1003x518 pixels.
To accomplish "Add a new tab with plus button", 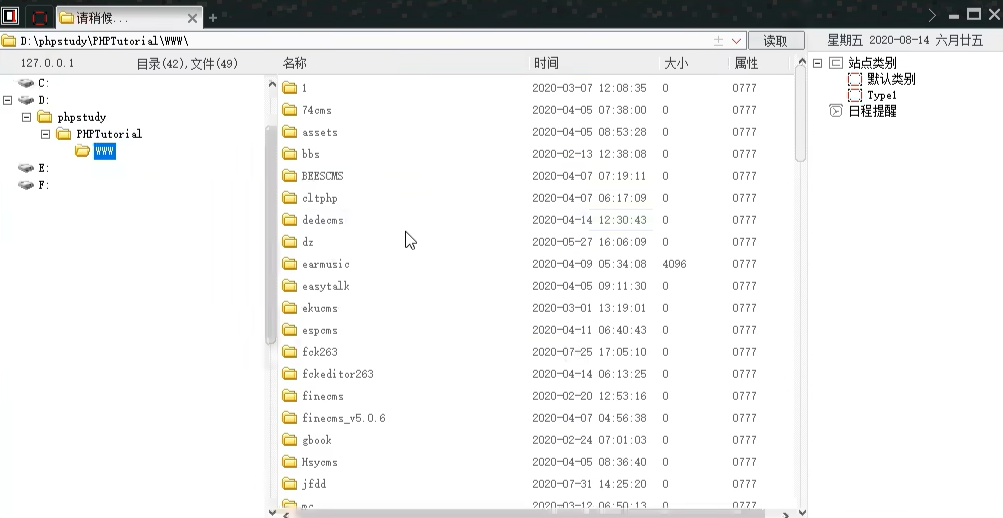I will tap(213, 18).
